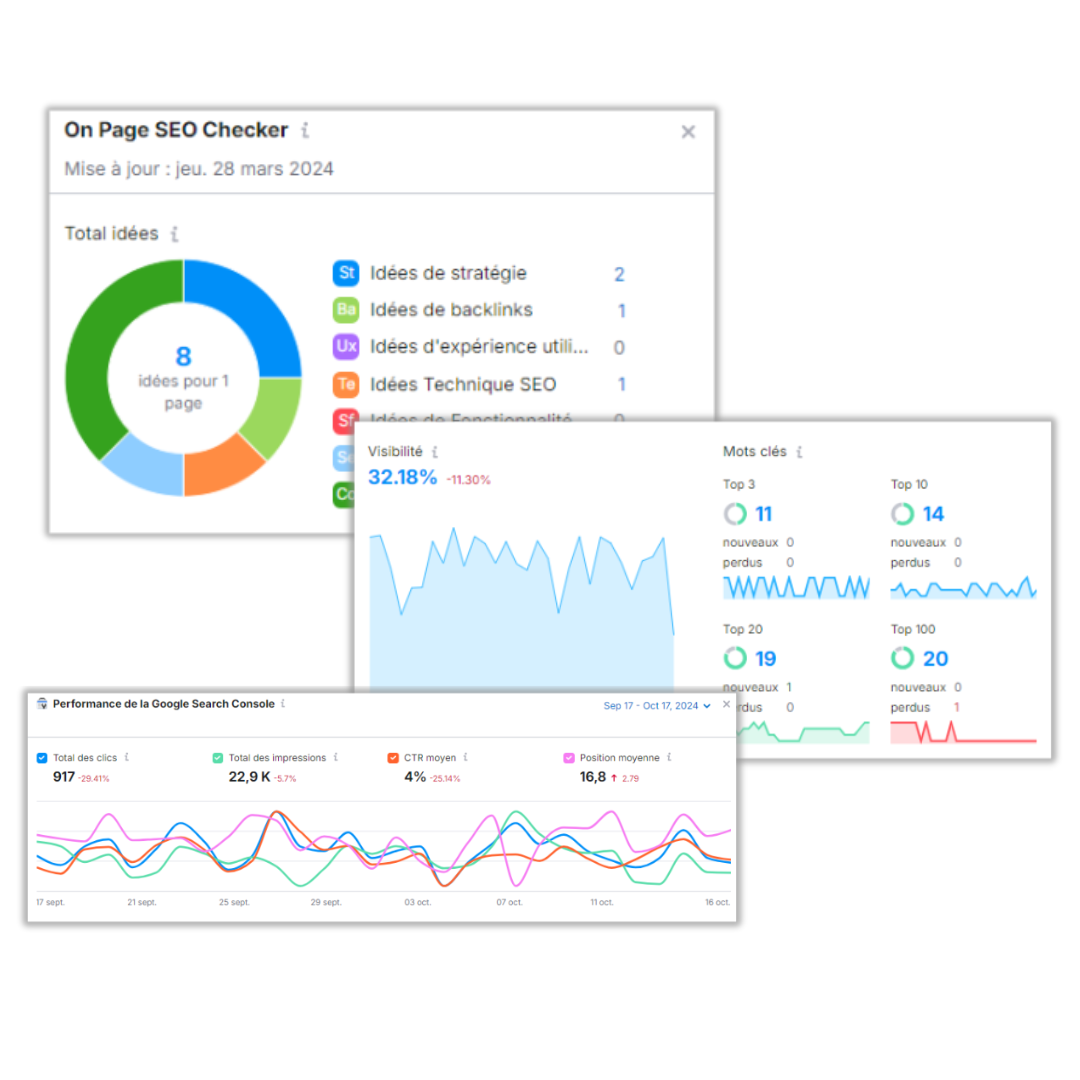Click the Search Console performance line chart
This screenshot has height=1080, width=1080.
pyautogui.click(x=383, y=847)
